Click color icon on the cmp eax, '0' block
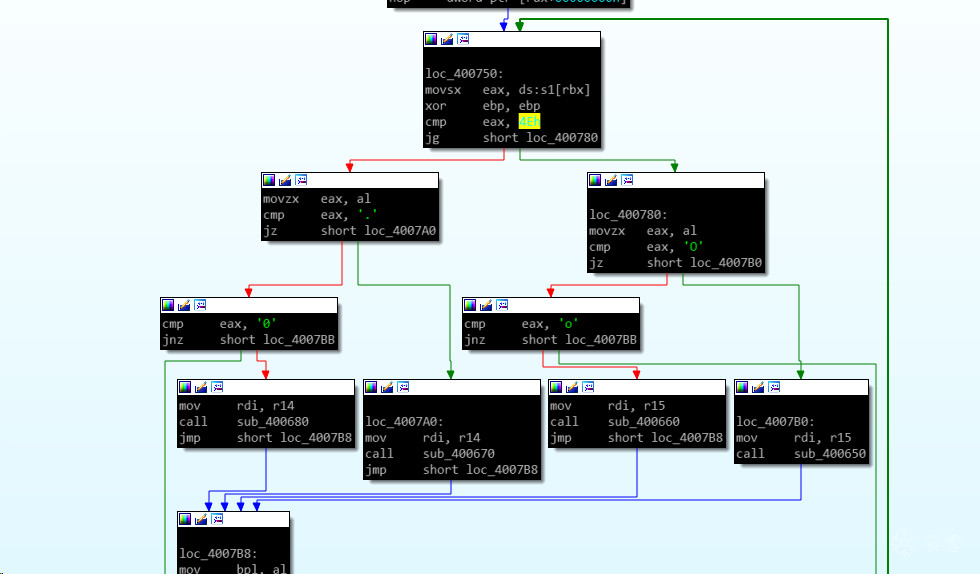The width and height of the screenshot is (980, 574). [x=168, y=305]
